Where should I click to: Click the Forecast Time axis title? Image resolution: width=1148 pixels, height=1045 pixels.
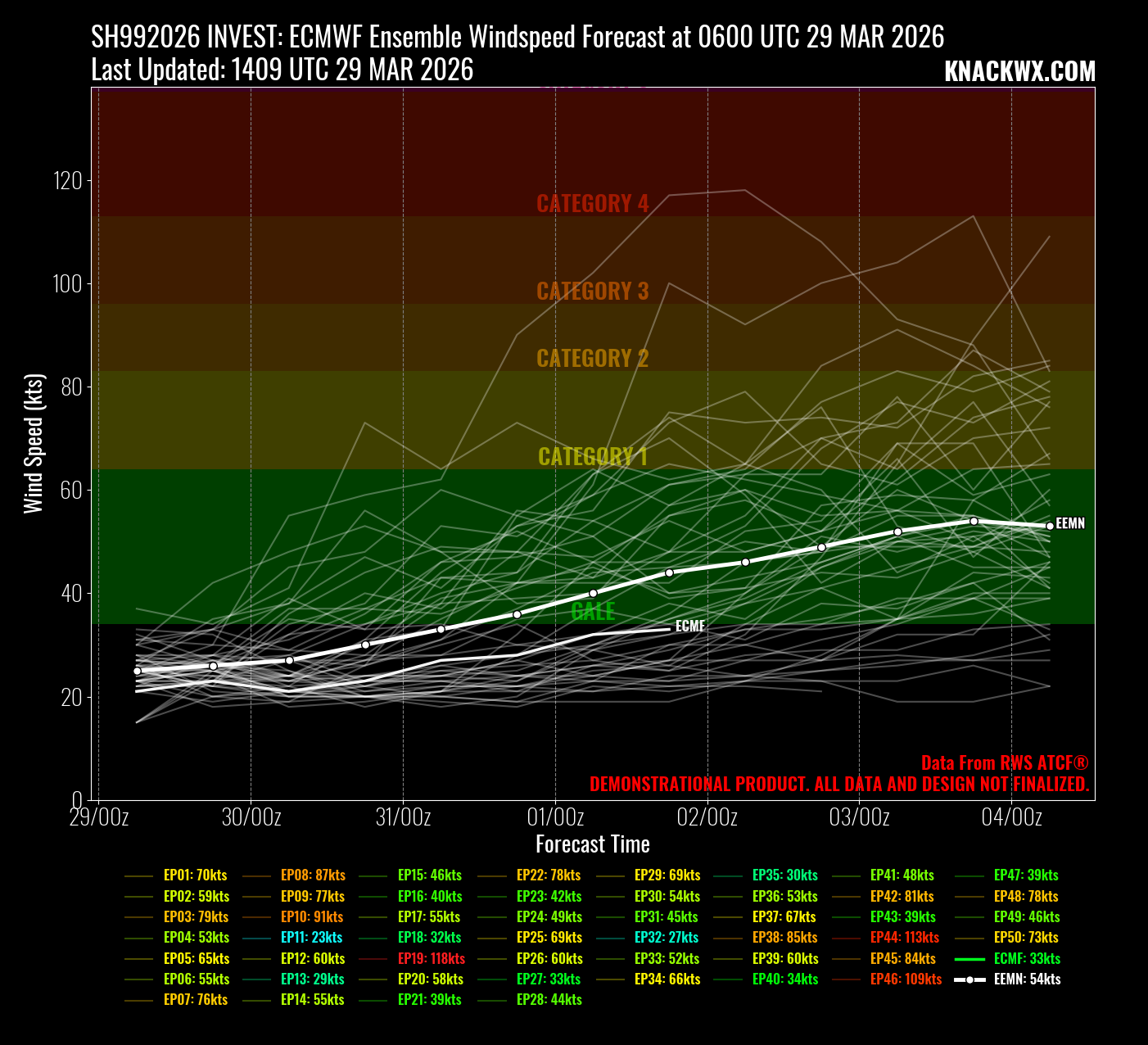click(592, 844)
